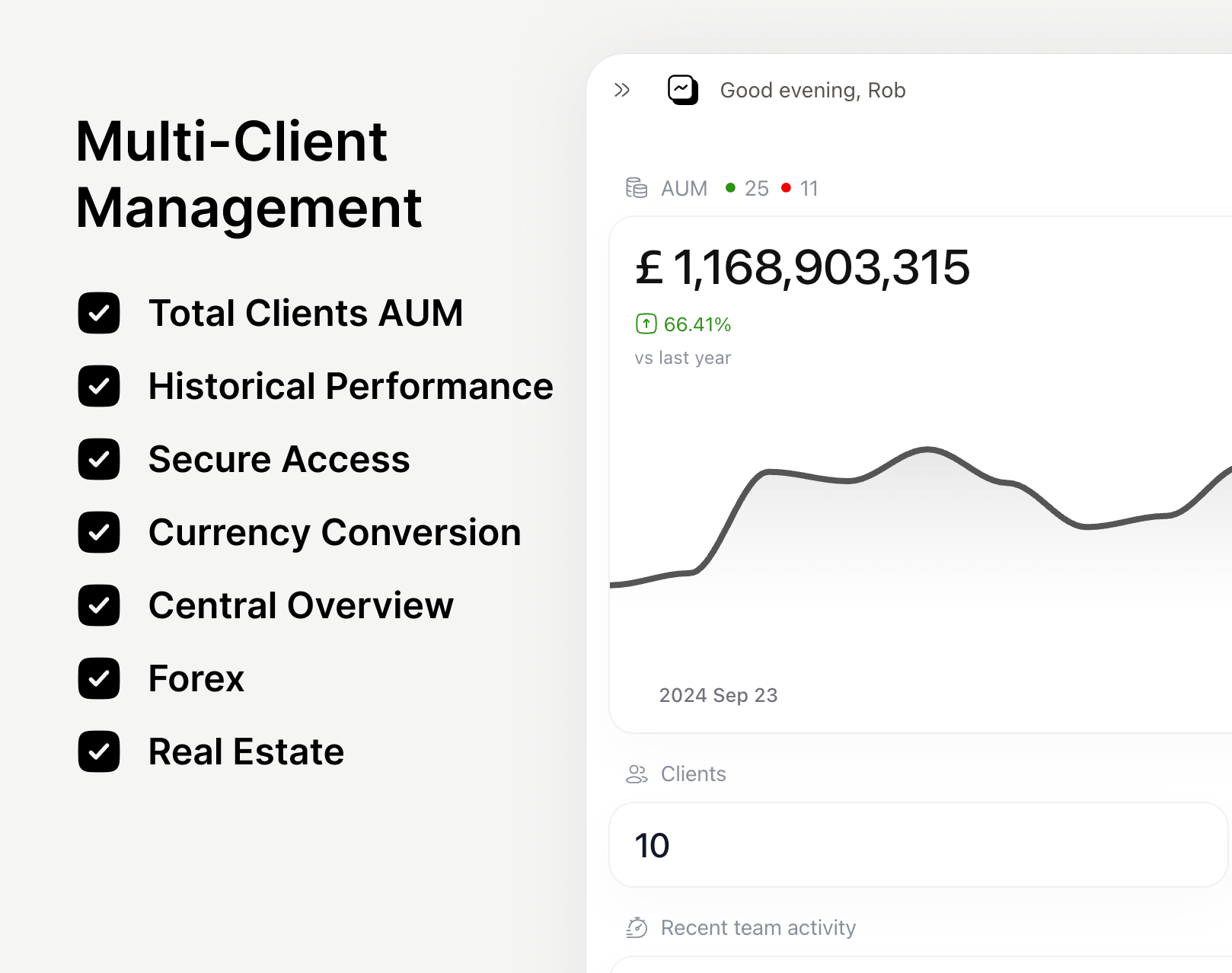The width and height of the screenshot is (1232, 973).
Task: Click the Recent team activity clock icon
Action: (x=637, y=927)
